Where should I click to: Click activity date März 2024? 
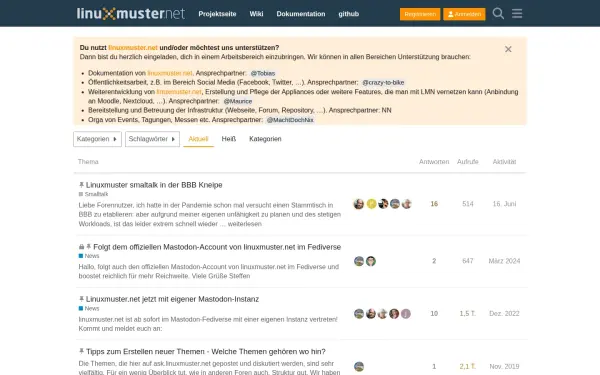tap(504, 261)
